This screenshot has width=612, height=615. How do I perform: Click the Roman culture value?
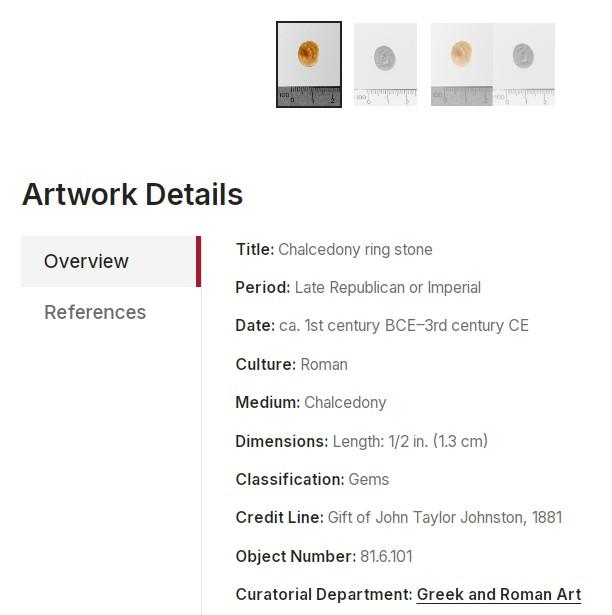(x=324, y=364)
